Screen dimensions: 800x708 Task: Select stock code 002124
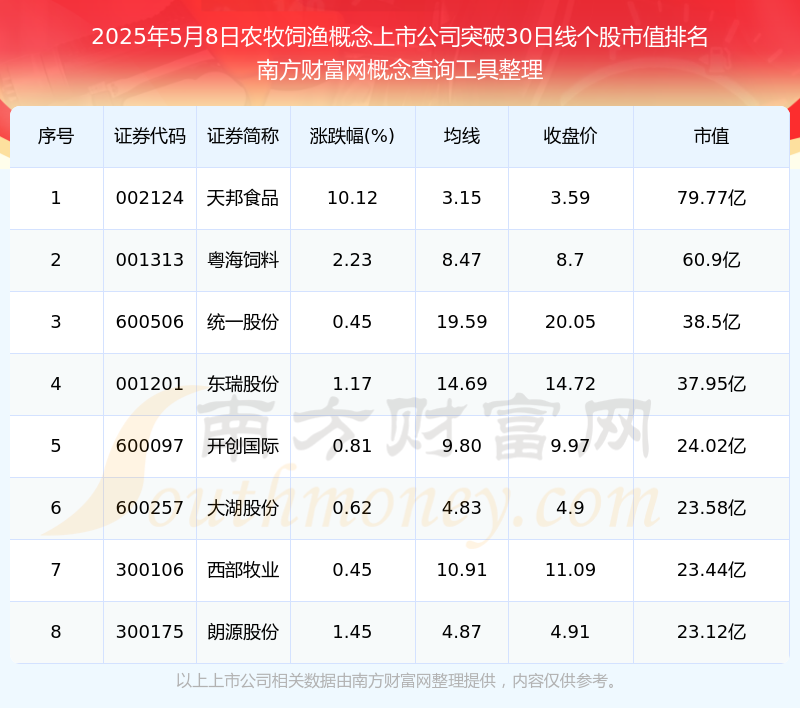(x=149, y=198)
